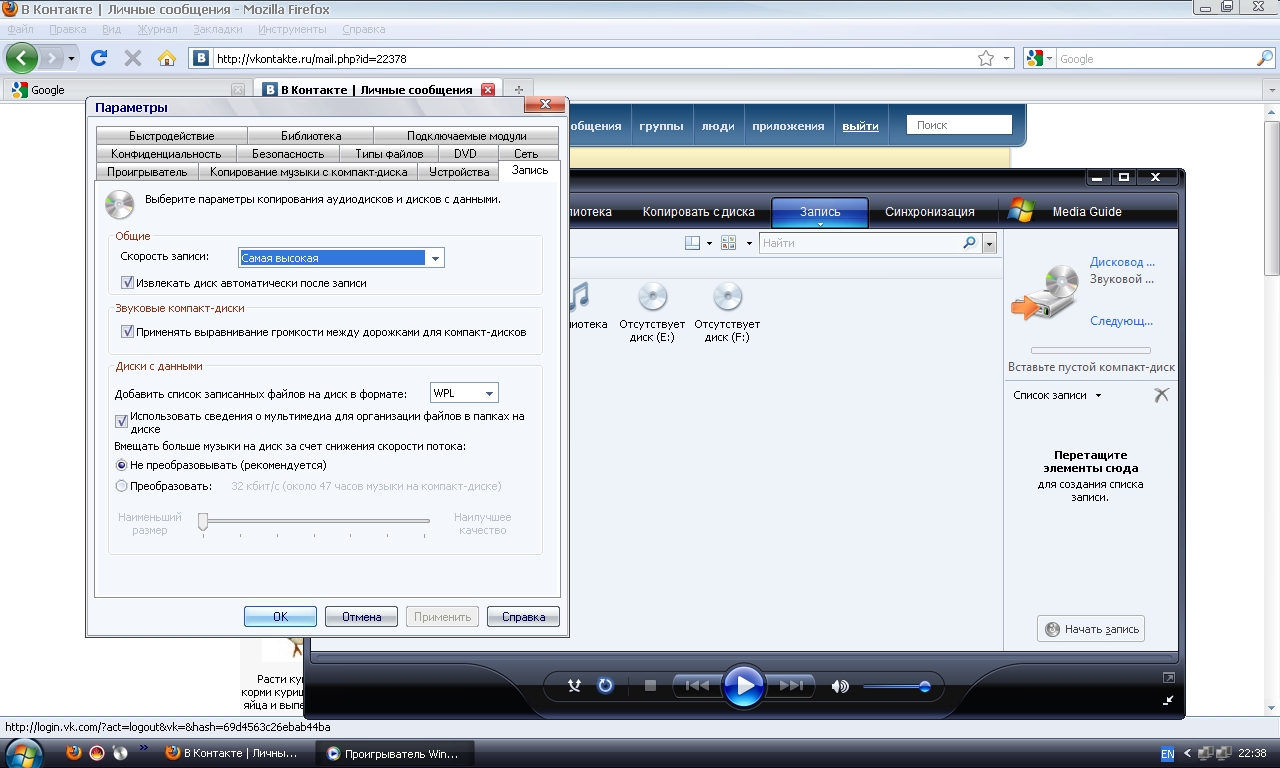
Task: Click the Поиск field on В Контакте
Action: click(x=959, y=126)
